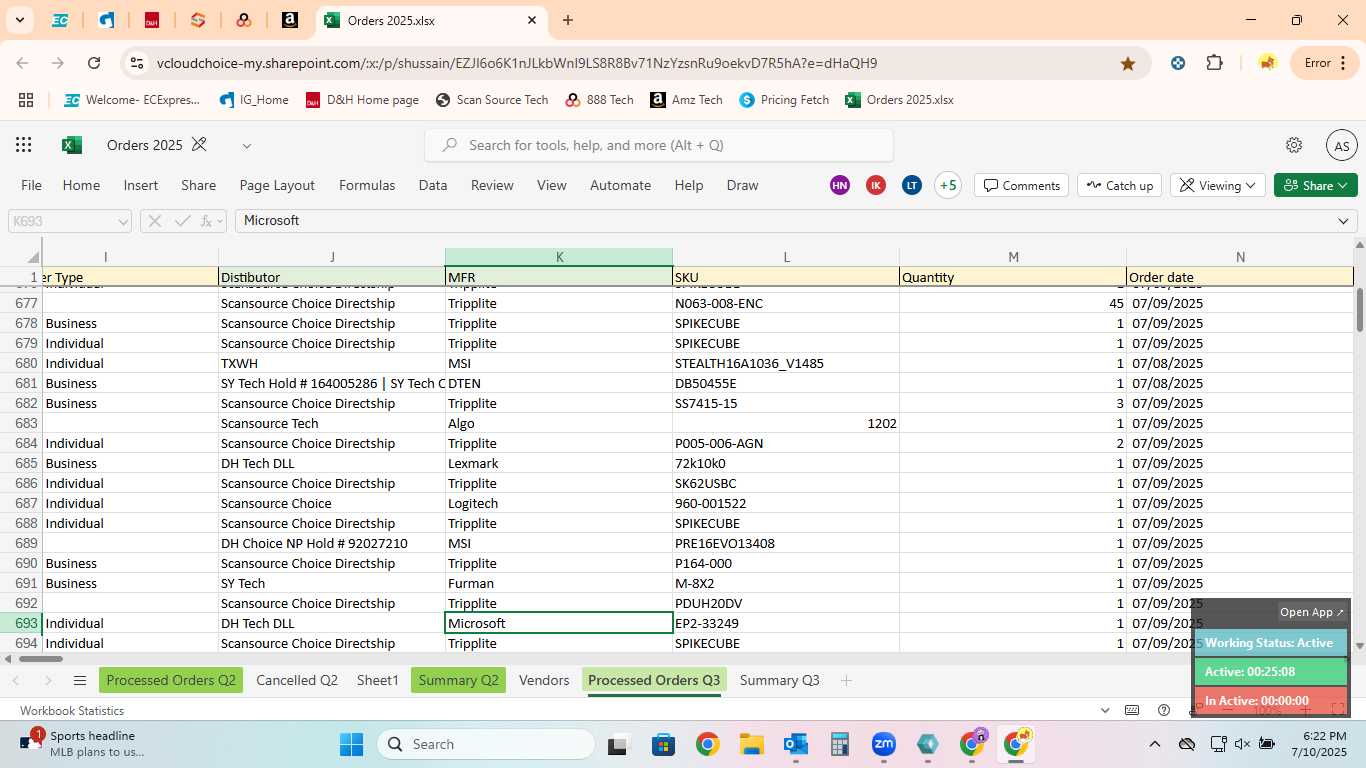Switch to the Insert ribbon tab
This screenshot has width=1366, height=768.
(141, 185)
